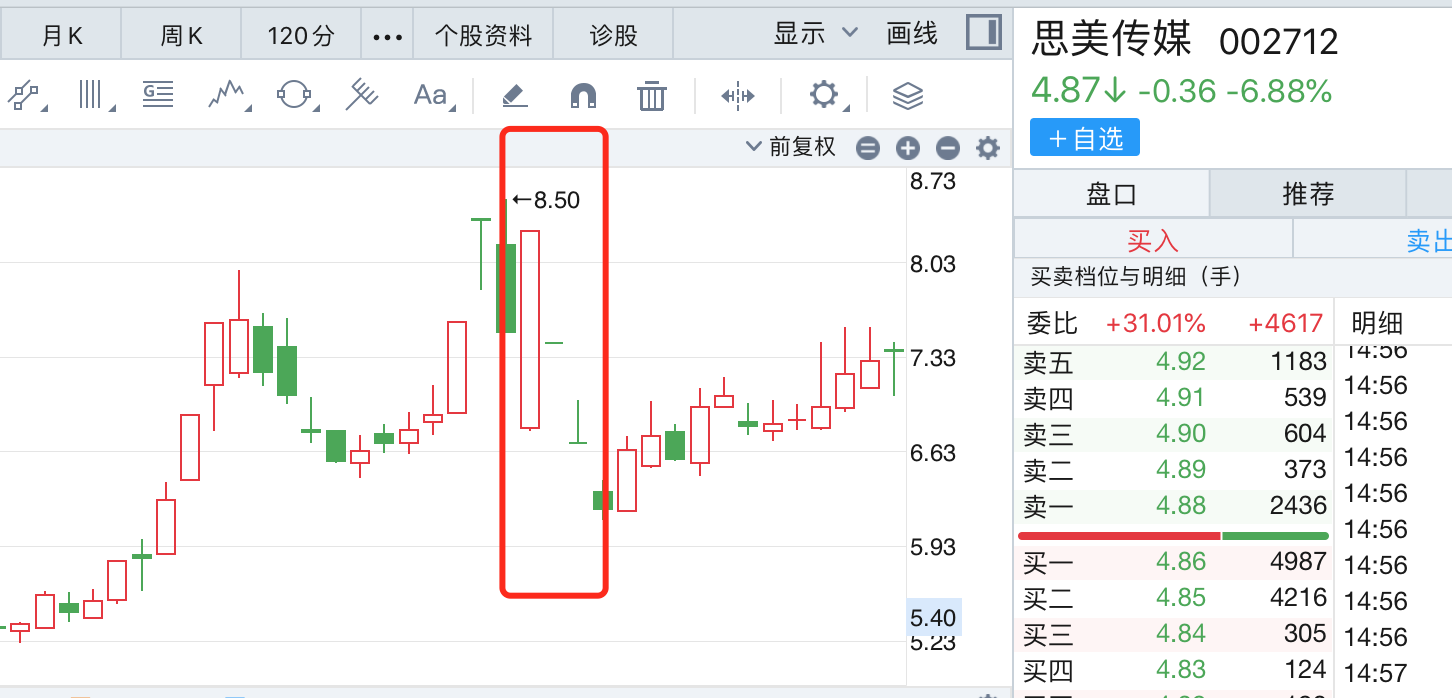Open the 个股资料 page
This screenshot has height=698, width=1452.
(x=483, y=37)
